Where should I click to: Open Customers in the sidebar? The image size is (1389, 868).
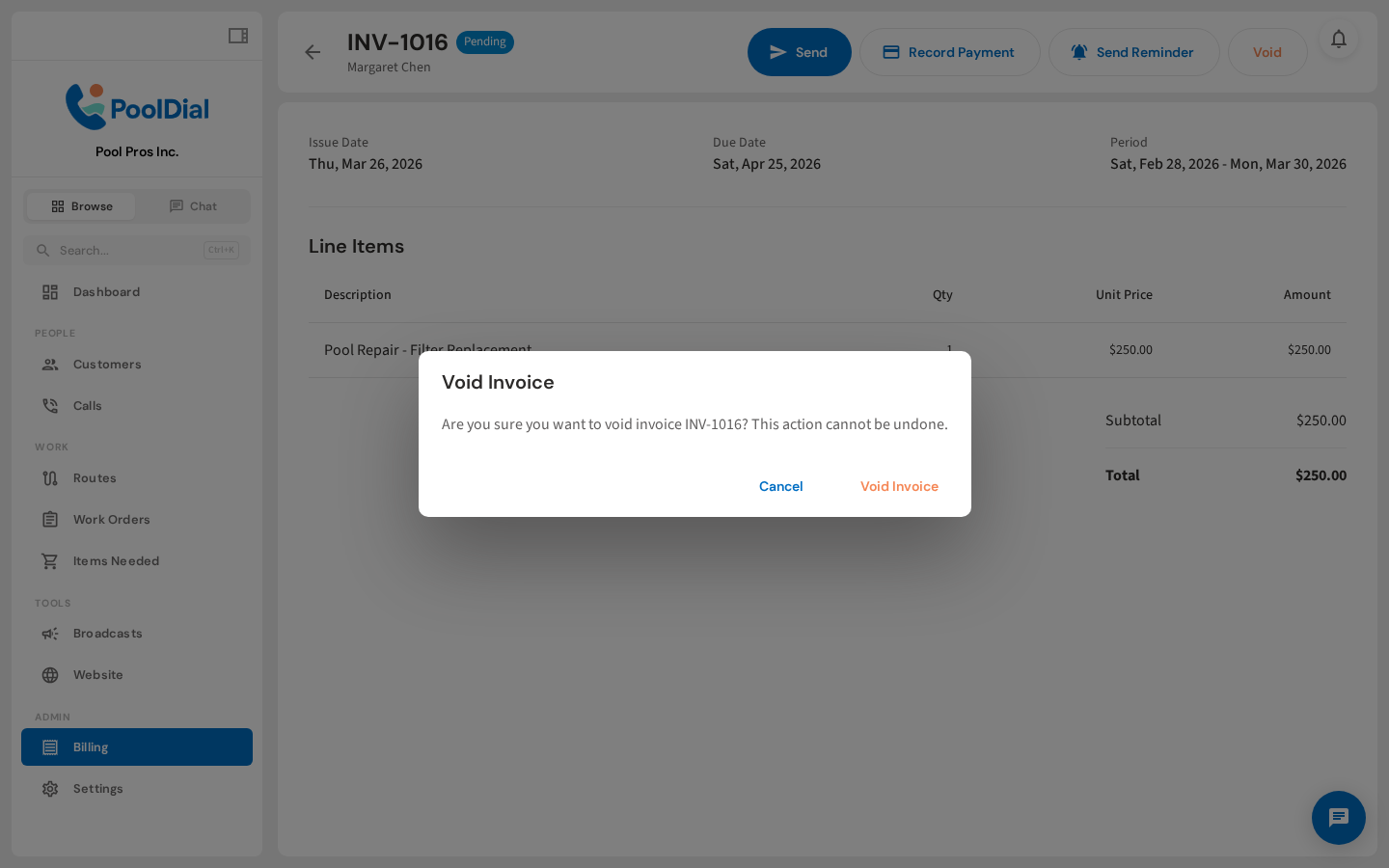click(x=107, y=365)
